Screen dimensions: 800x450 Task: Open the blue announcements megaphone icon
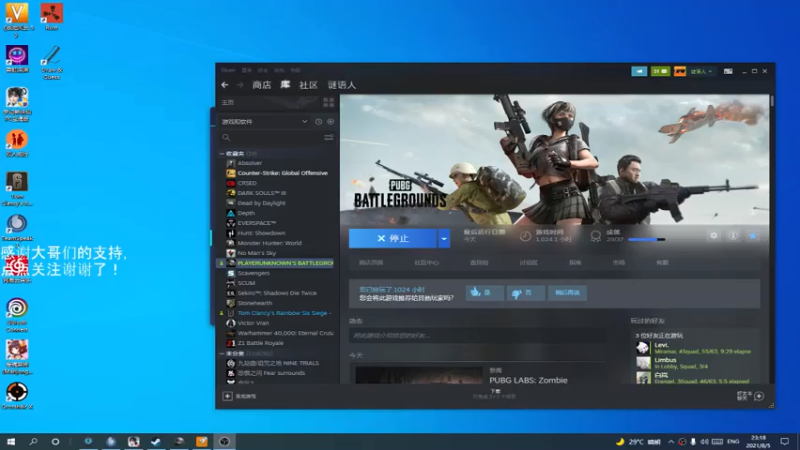click(x=639, y=71)
